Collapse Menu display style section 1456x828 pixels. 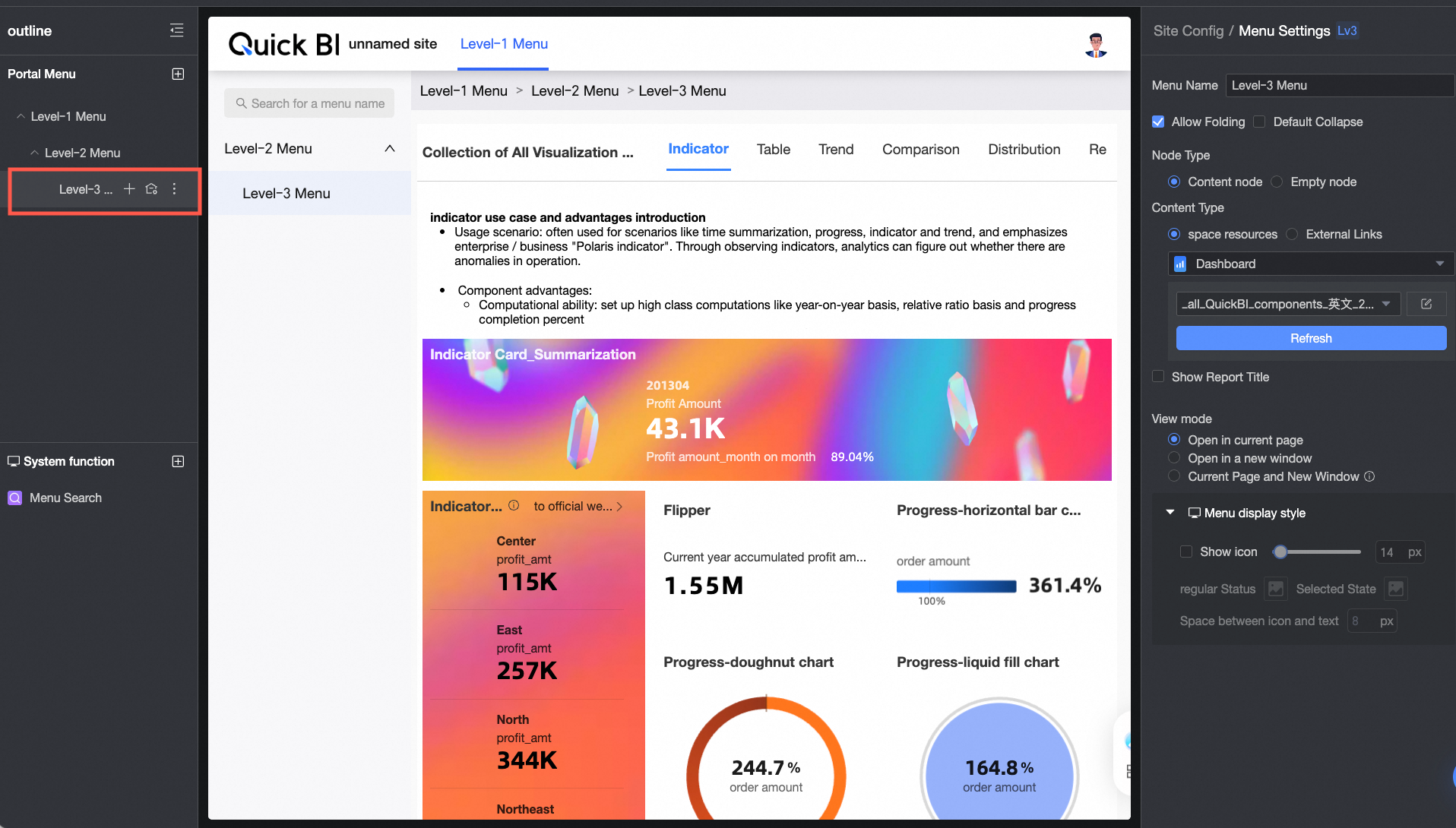(x=1170, y=513)
